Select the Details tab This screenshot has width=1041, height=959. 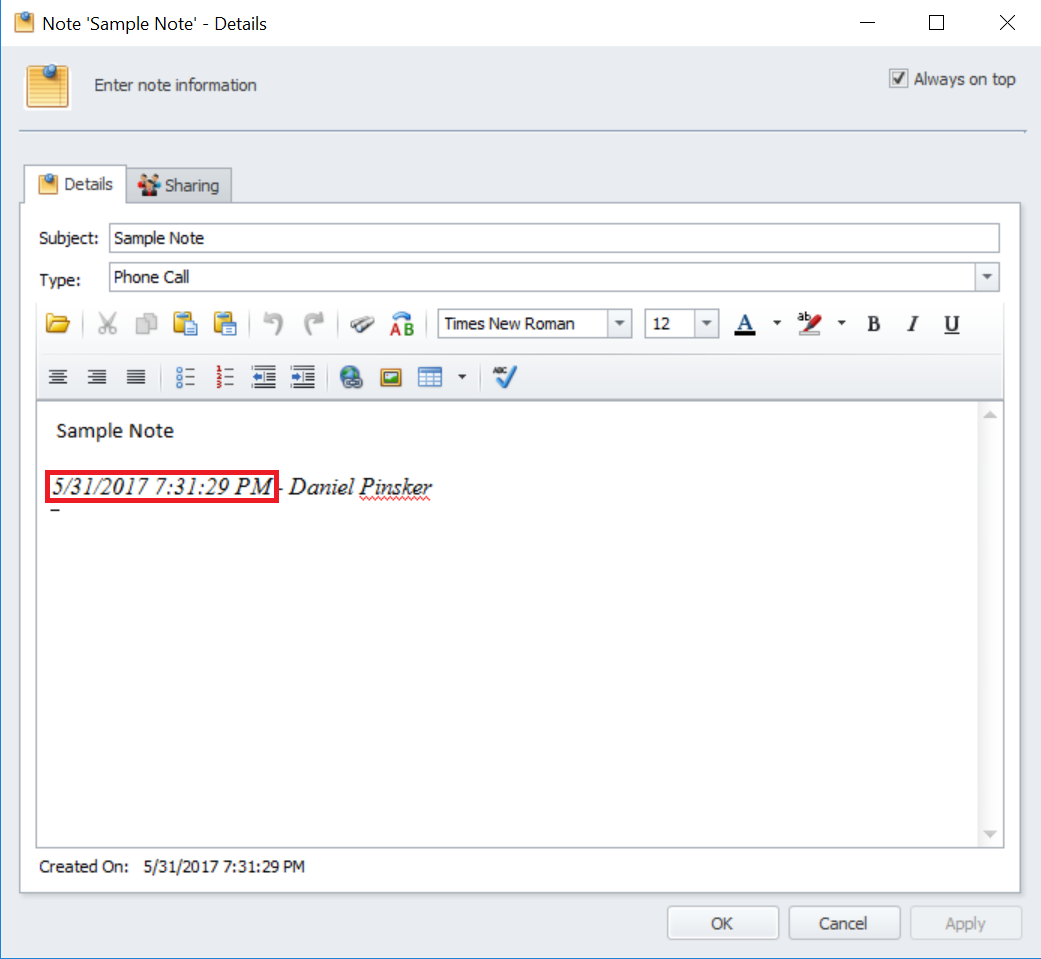(77, 185)
